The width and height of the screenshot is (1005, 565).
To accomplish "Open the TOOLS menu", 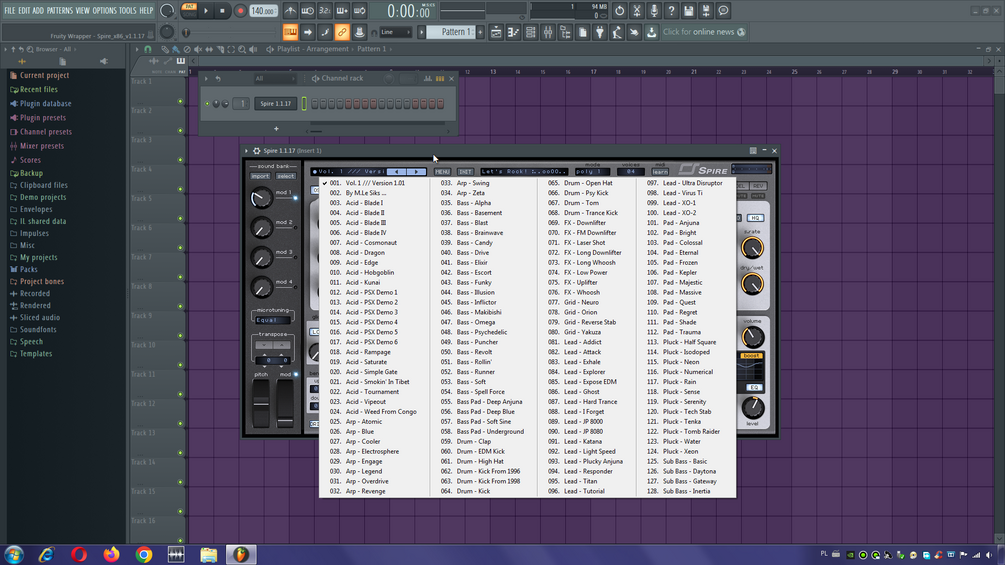I will click(128, 10).
